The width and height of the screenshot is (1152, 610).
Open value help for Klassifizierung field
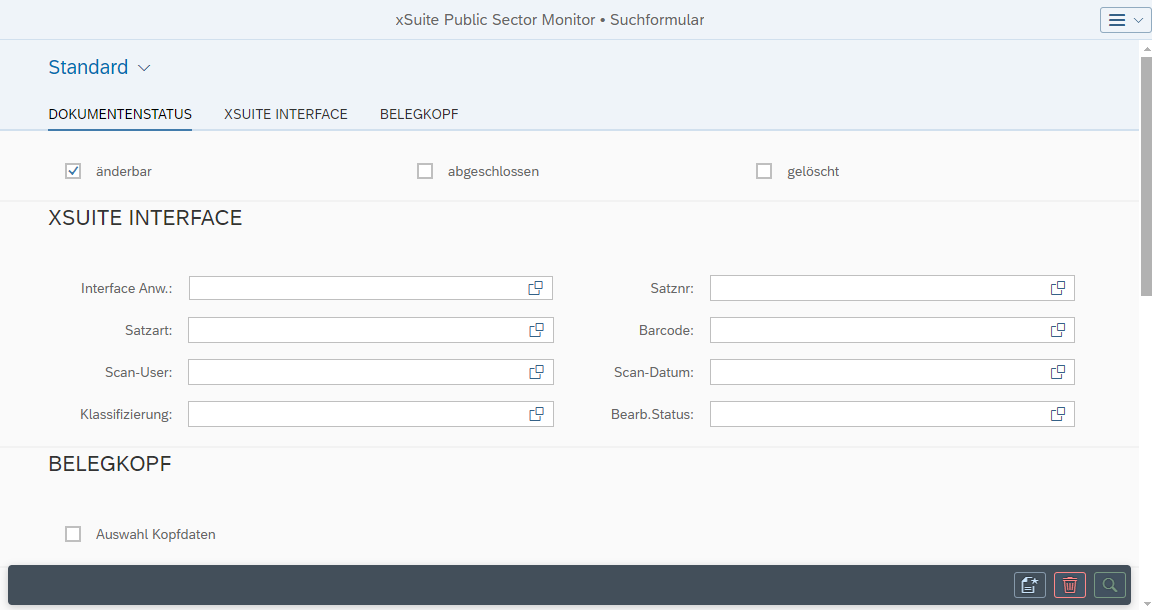tap(536, 413)
